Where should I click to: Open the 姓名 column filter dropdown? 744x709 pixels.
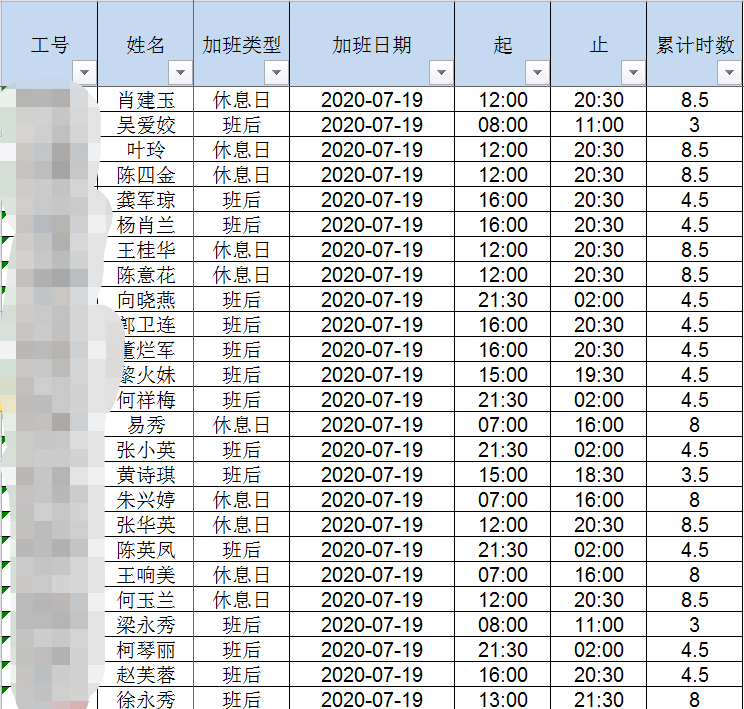[180, 73]
